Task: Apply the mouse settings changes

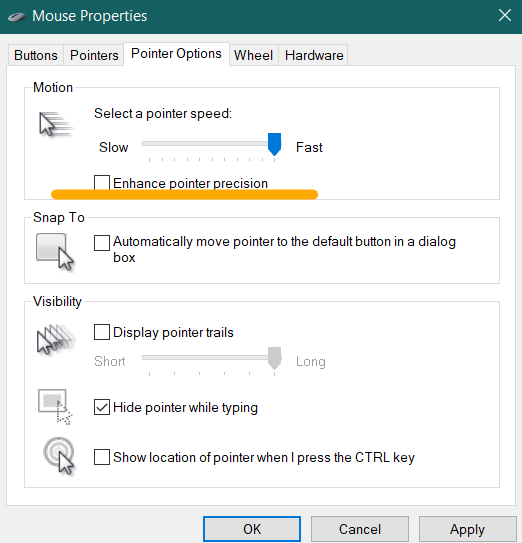Action: 467,529
